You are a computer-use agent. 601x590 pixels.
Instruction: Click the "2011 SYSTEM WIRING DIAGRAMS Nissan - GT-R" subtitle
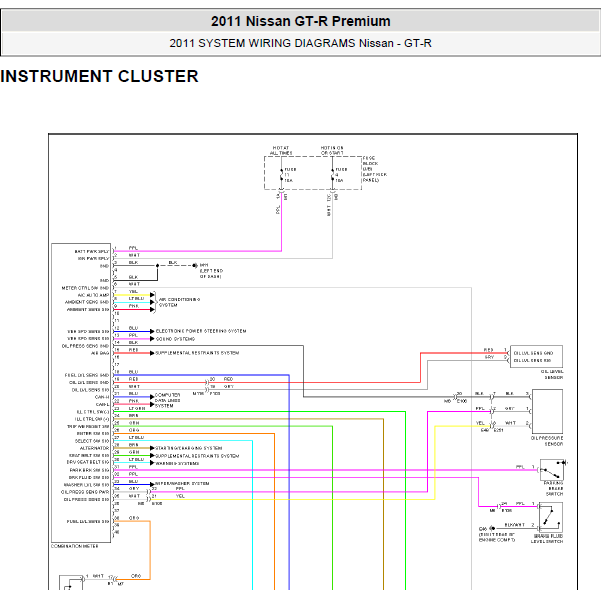point(300,43)
